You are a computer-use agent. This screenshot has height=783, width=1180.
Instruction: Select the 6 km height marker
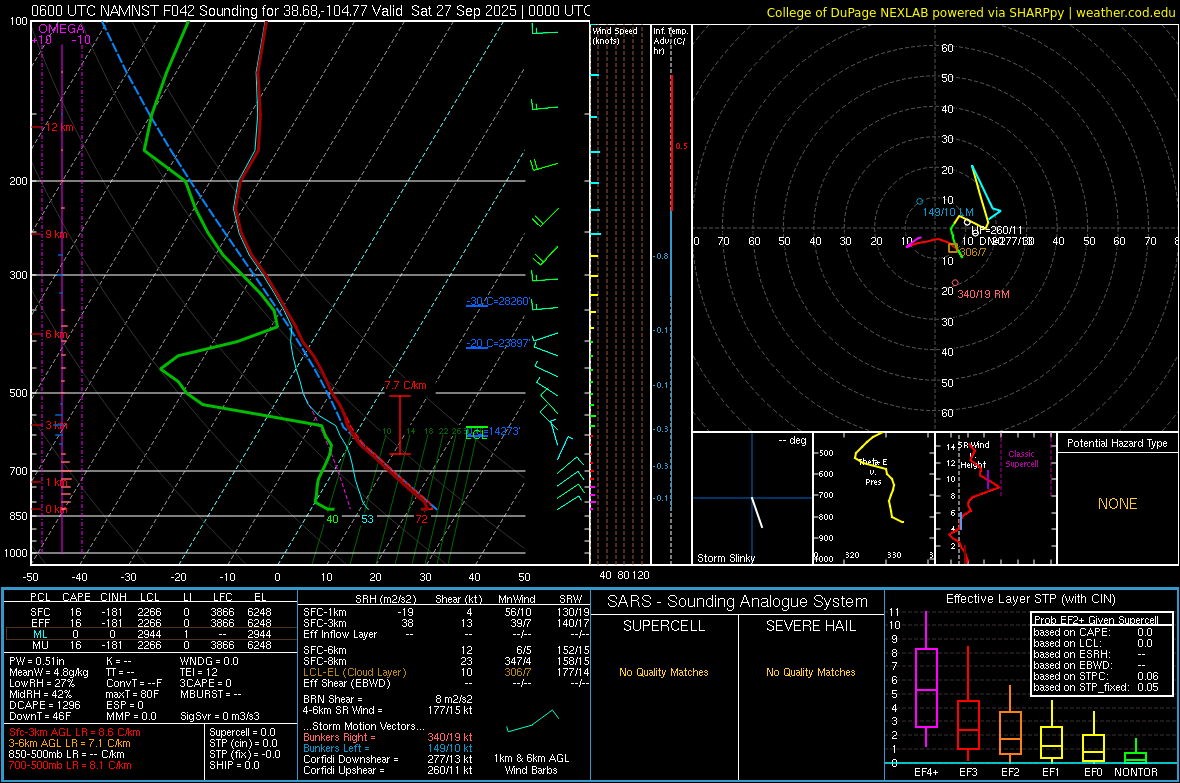(x=56, y=334)
